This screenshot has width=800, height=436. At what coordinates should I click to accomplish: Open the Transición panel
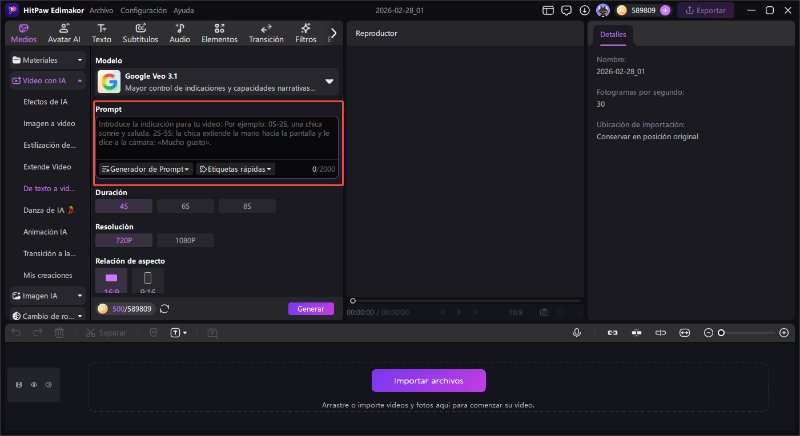point(266,33)
